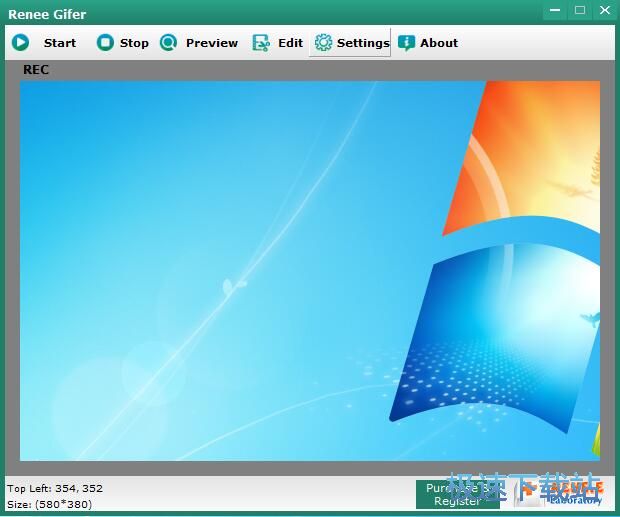
Task: Click the About info icon
Action: coord(406,43)
